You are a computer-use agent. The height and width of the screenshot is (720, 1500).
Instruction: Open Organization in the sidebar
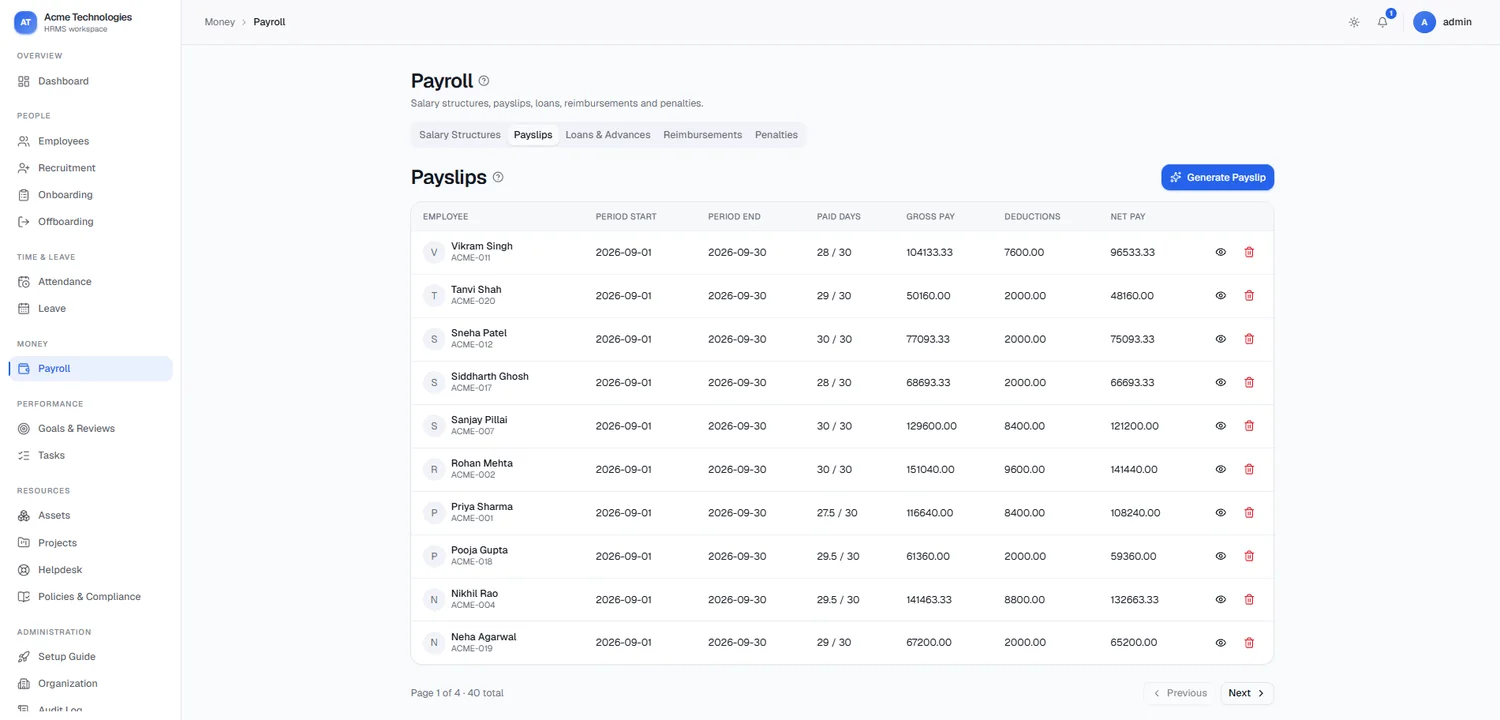click(x=90, y=684)
